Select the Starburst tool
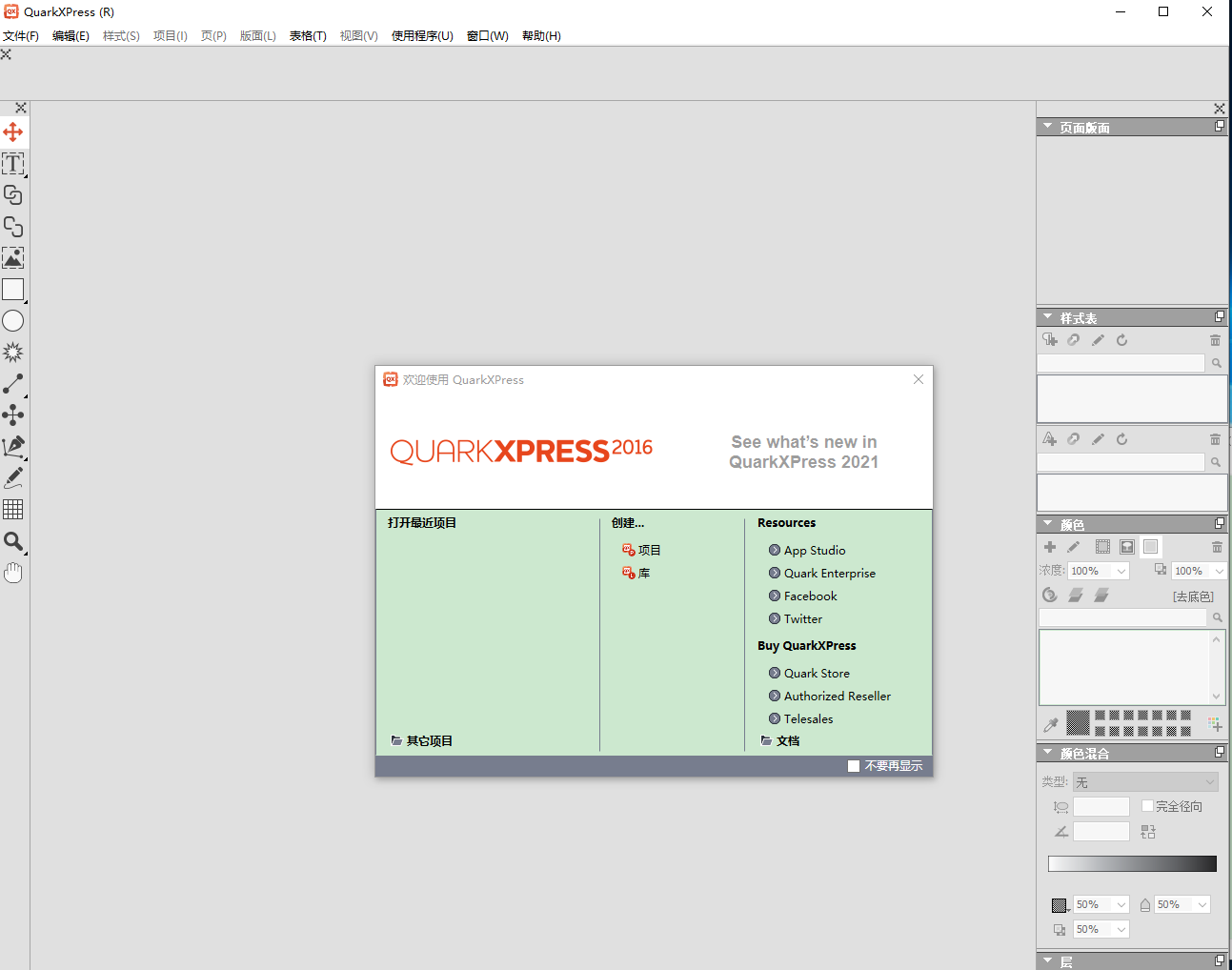 (x=13, y=353)
